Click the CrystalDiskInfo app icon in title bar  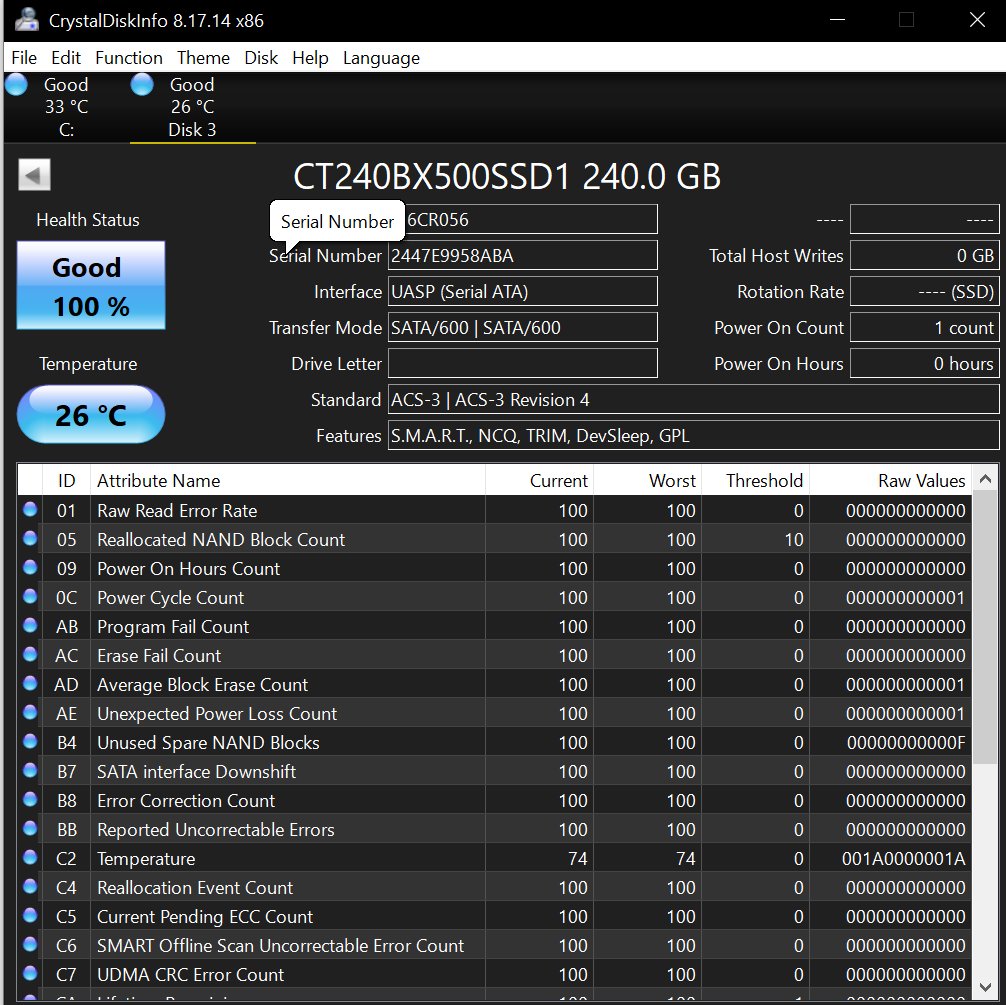point(27,20)
